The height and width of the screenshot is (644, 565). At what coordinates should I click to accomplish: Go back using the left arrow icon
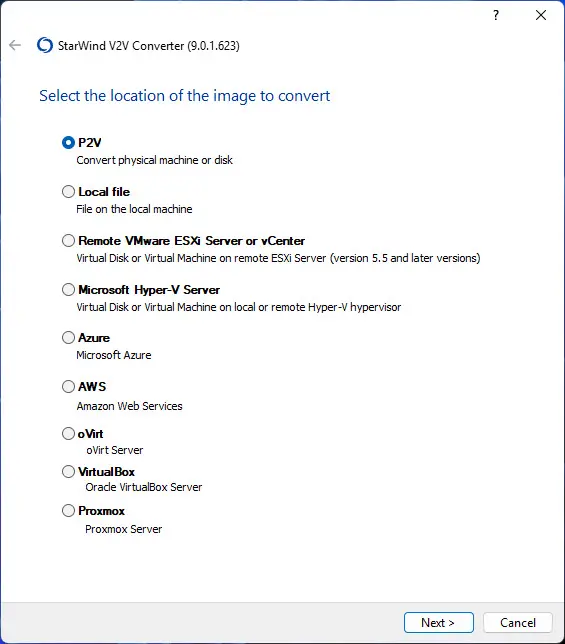tap(15, 45)
